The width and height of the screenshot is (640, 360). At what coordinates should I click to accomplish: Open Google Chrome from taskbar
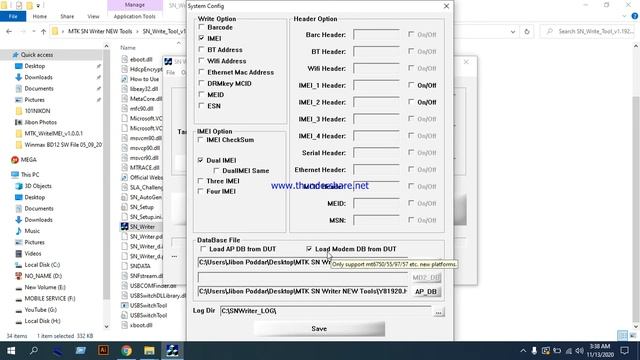tap(127, 351)
